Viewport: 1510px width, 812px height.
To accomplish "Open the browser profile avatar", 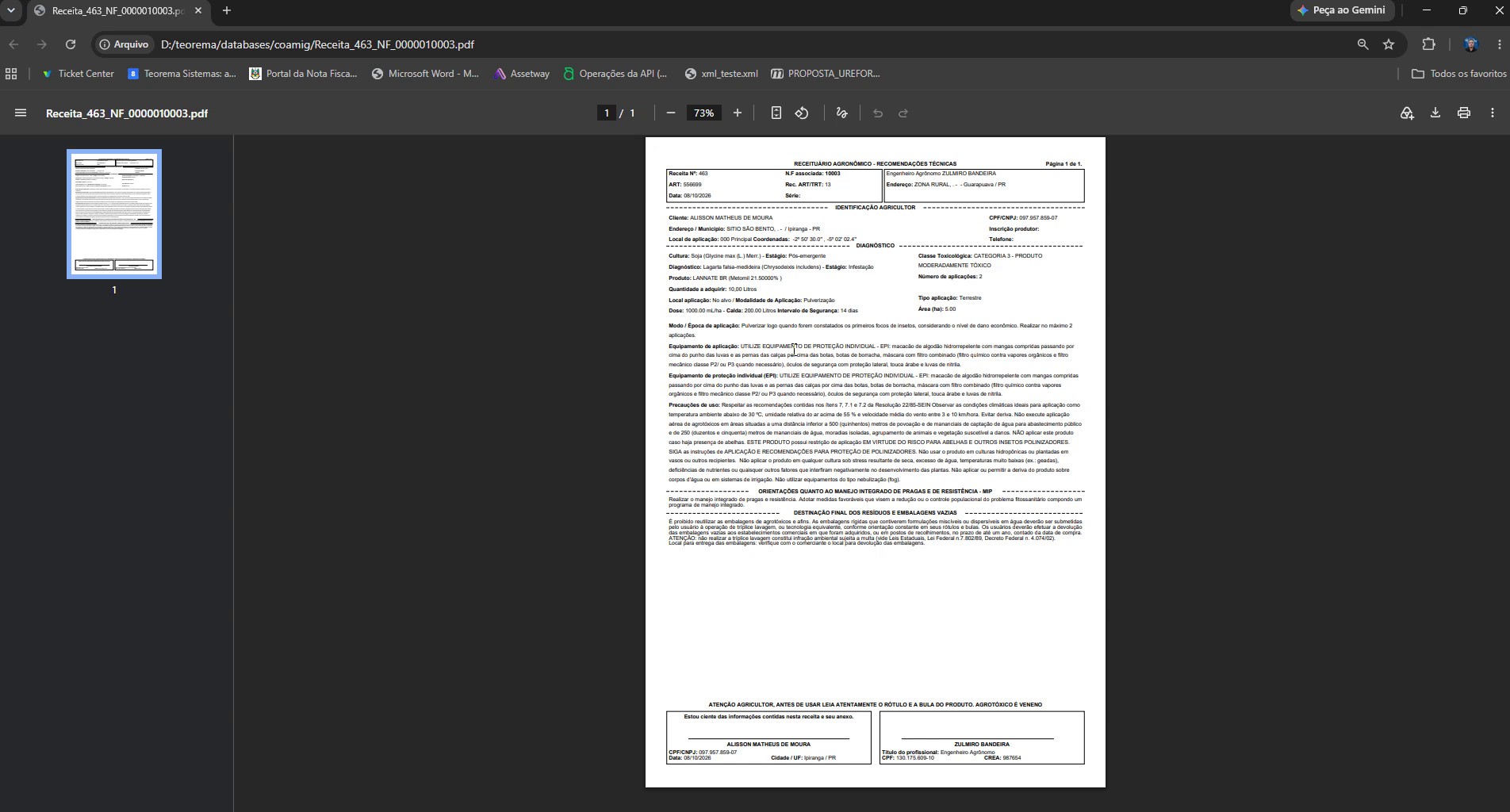I will (x=1471, y=44).
